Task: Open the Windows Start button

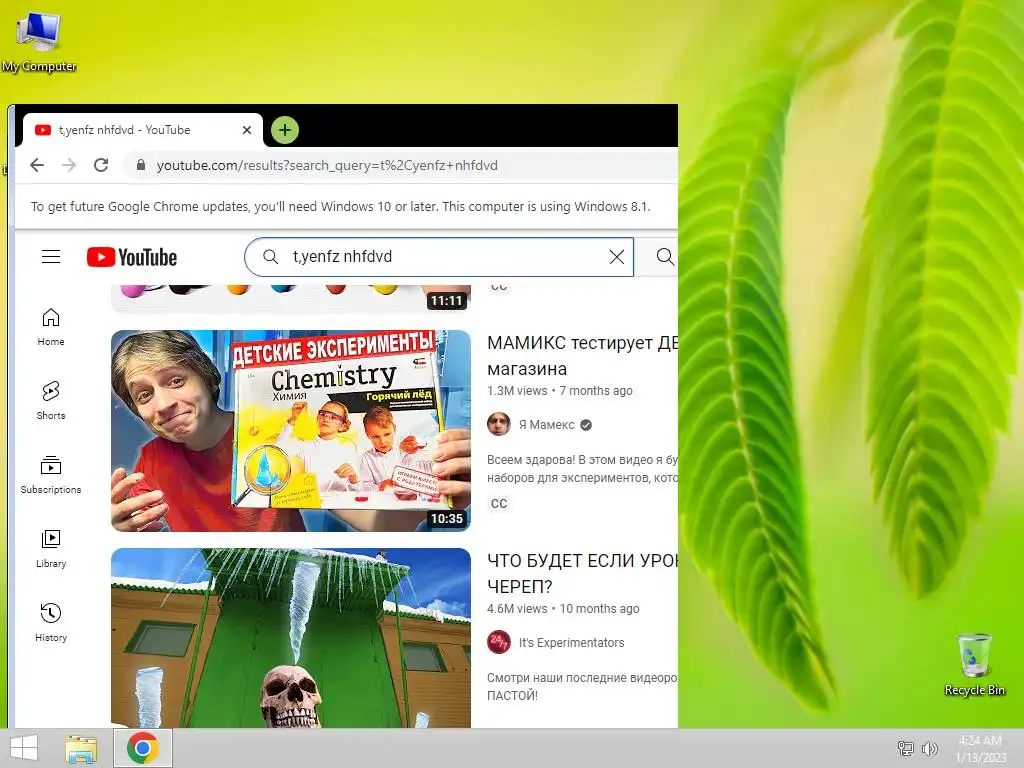Action: (24, 748)
